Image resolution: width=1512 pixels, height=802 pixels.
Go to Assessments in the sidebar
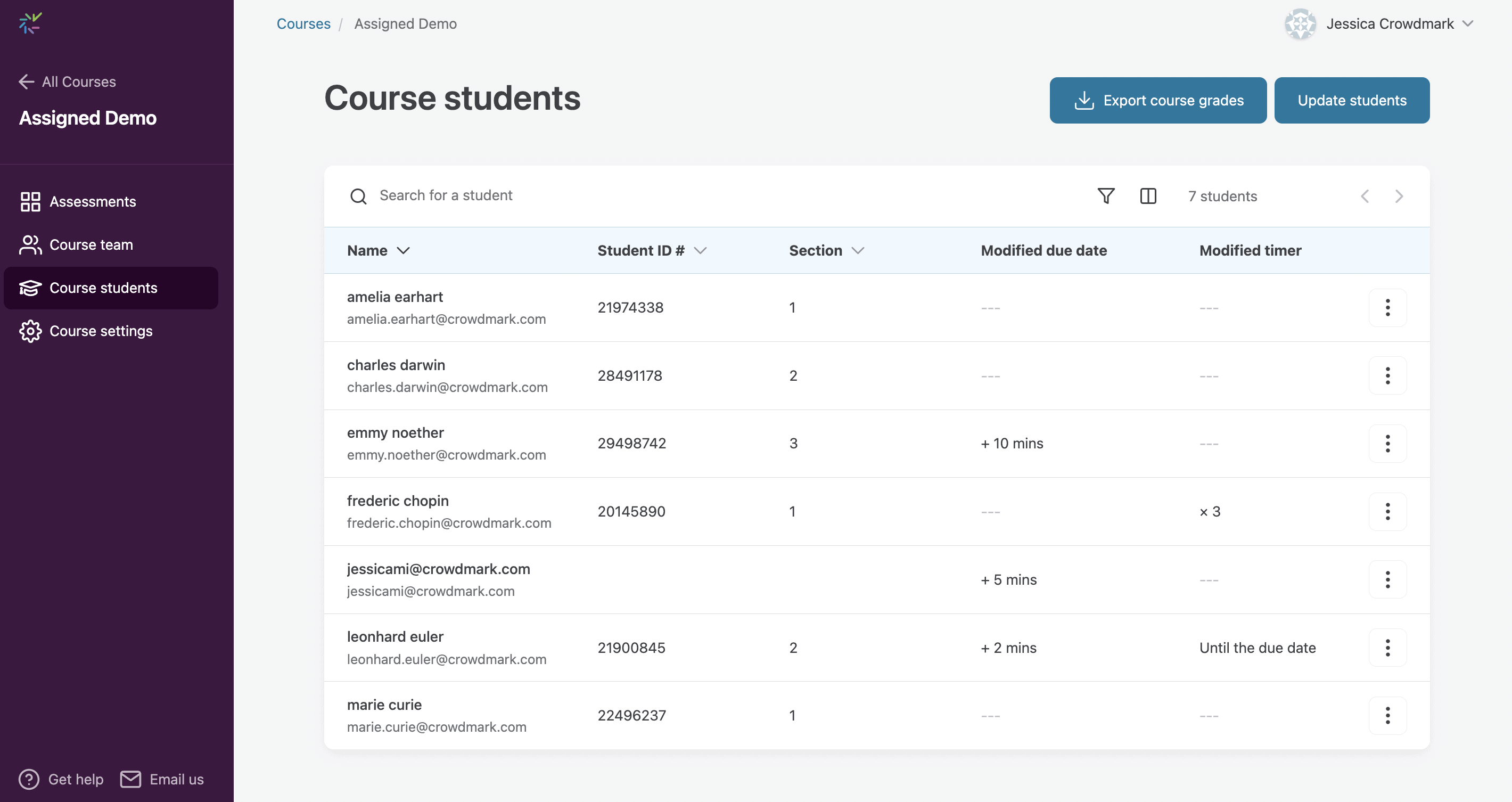pyautogui.click(x=93, y=201)
